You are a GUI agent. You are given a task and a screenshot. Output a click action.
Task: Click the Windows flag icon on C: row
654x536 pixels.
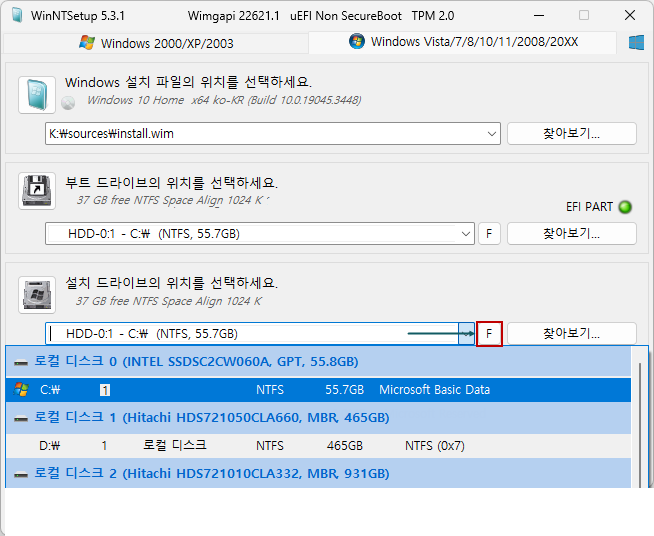click(21, 390)
